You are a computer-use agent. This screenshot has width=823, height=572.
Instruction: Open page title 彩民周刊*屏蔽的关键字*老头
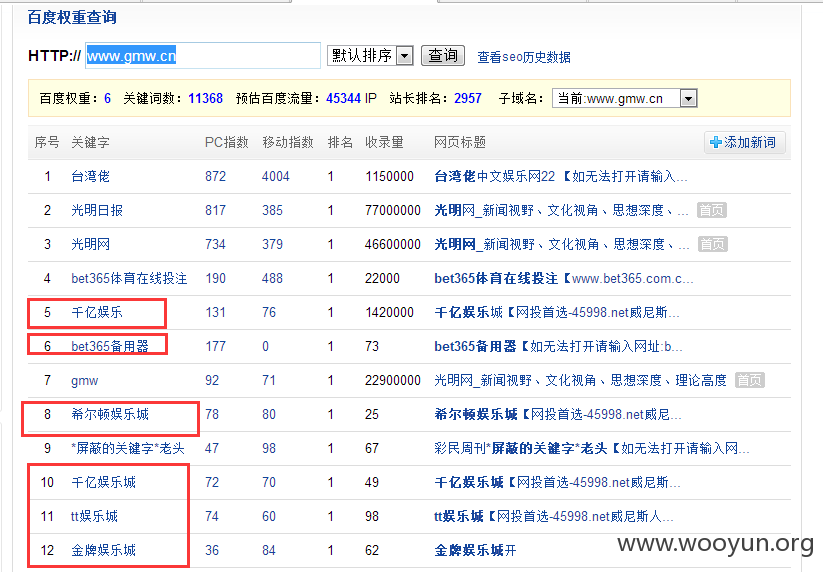coord(592,448)
